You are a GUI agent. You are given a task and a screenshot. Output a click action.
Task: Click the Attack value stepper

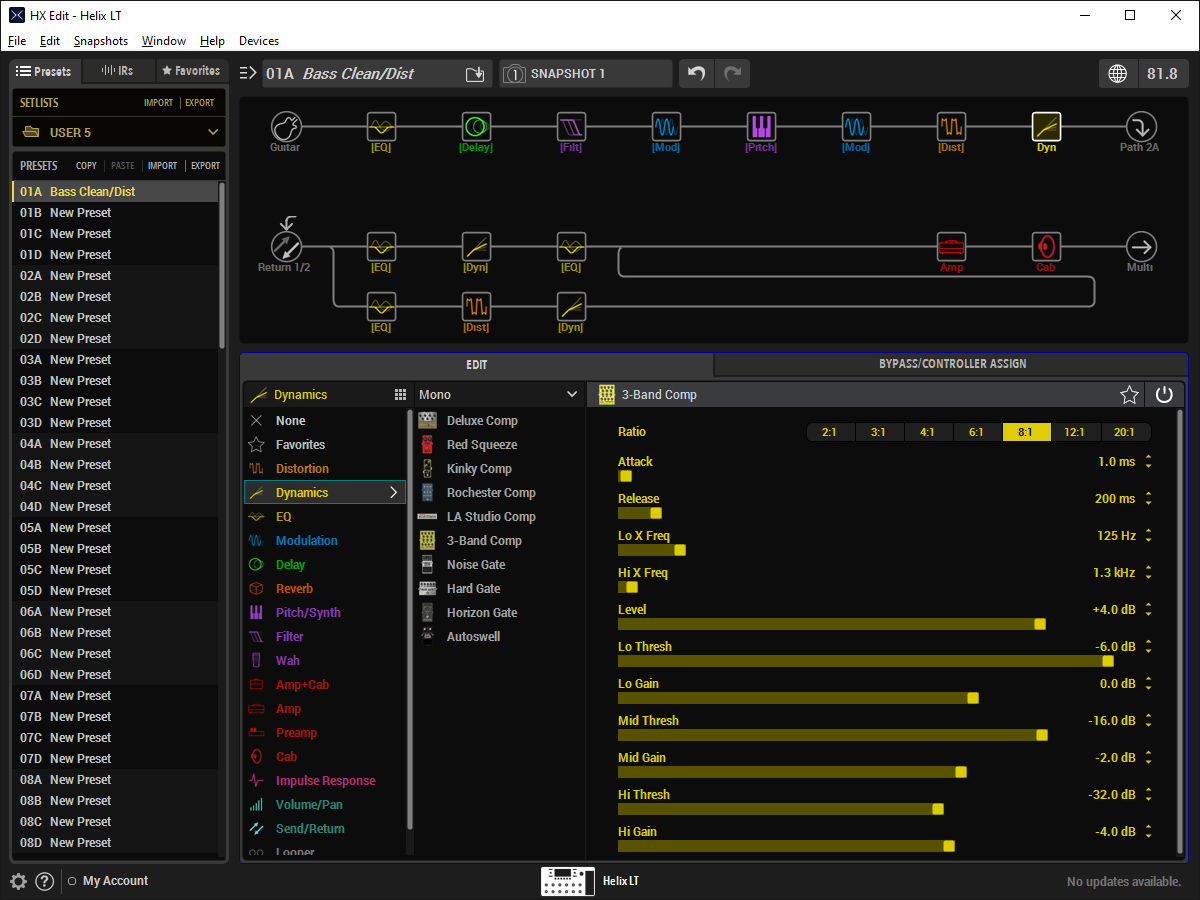(x=1149, y=462)
